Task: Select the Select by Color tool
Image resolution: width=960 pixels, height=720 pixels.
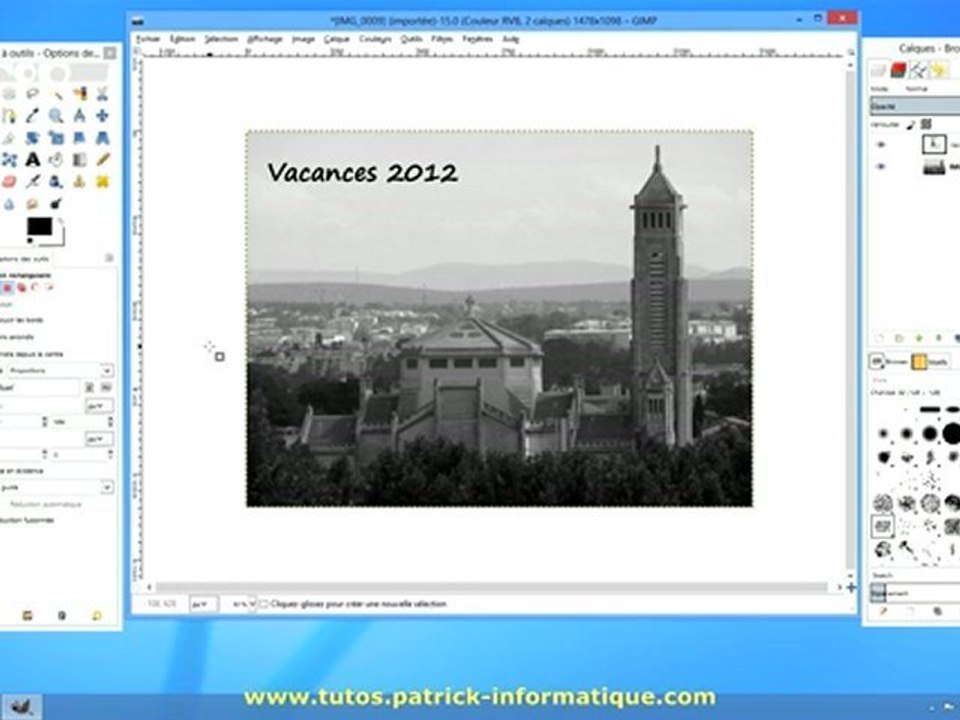Action: click(80, 94)
